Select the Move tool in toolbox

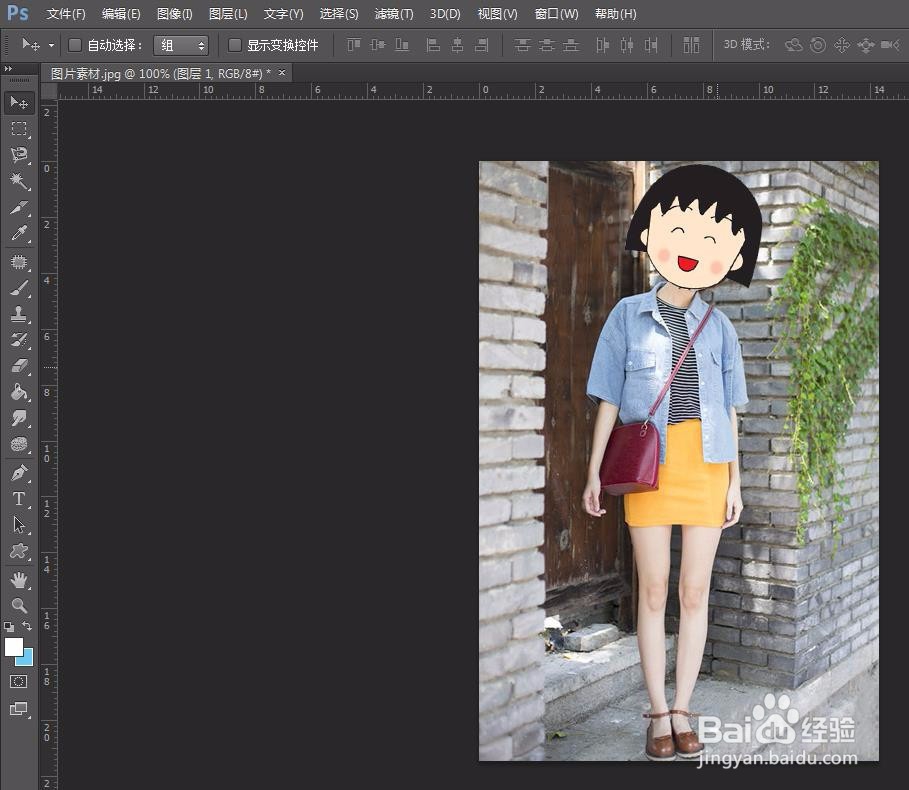19,103
